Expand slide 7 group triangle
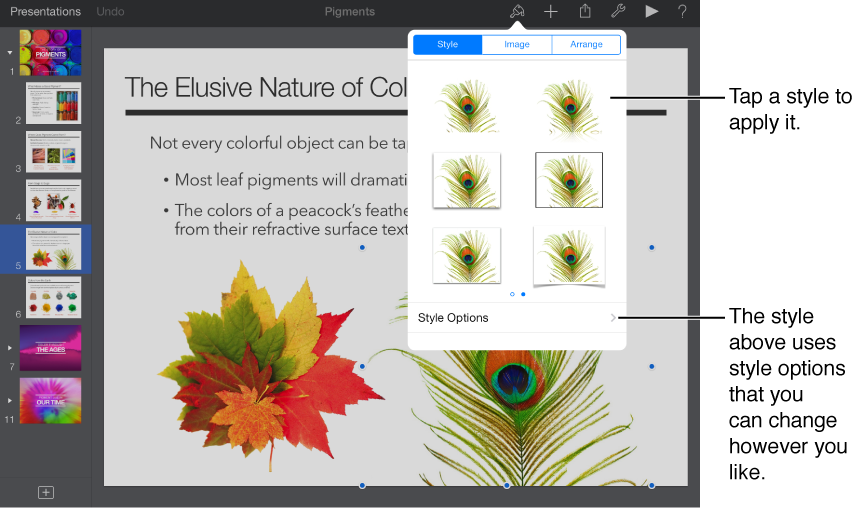The image size is (860, 508). [10, 348]
